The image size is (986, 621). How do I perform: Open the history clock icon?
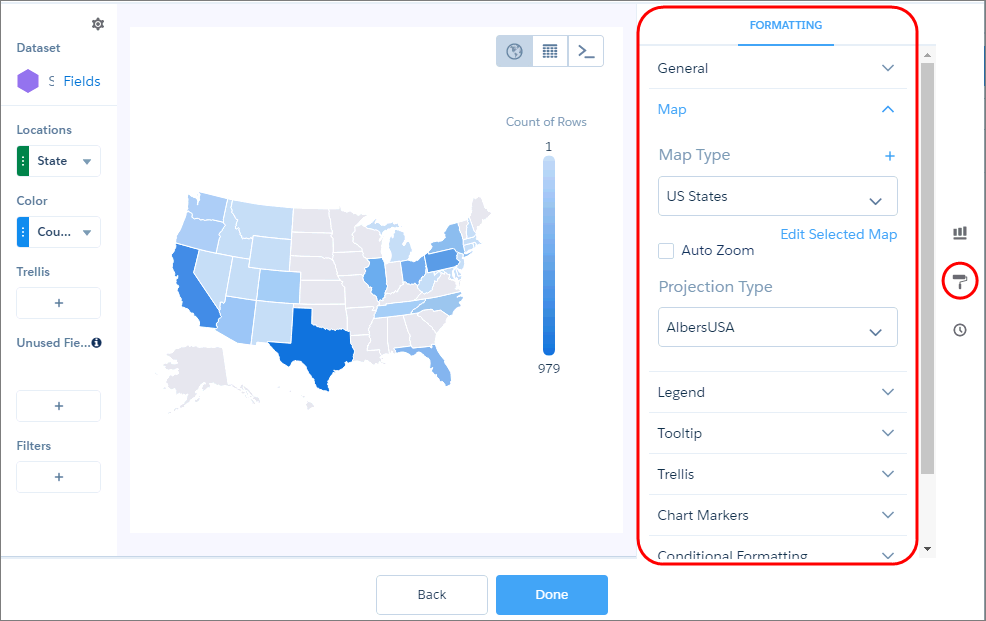tap(960, 330)
